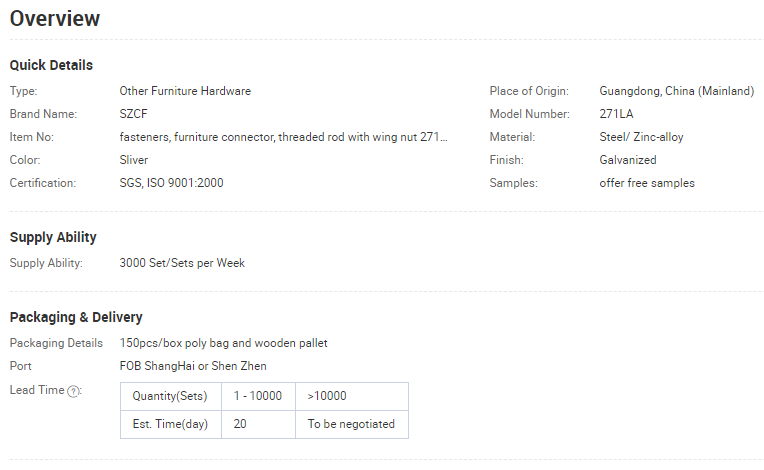Click the 'To be negotiated' table cell

pyautogui.click(x=352, y=424)
